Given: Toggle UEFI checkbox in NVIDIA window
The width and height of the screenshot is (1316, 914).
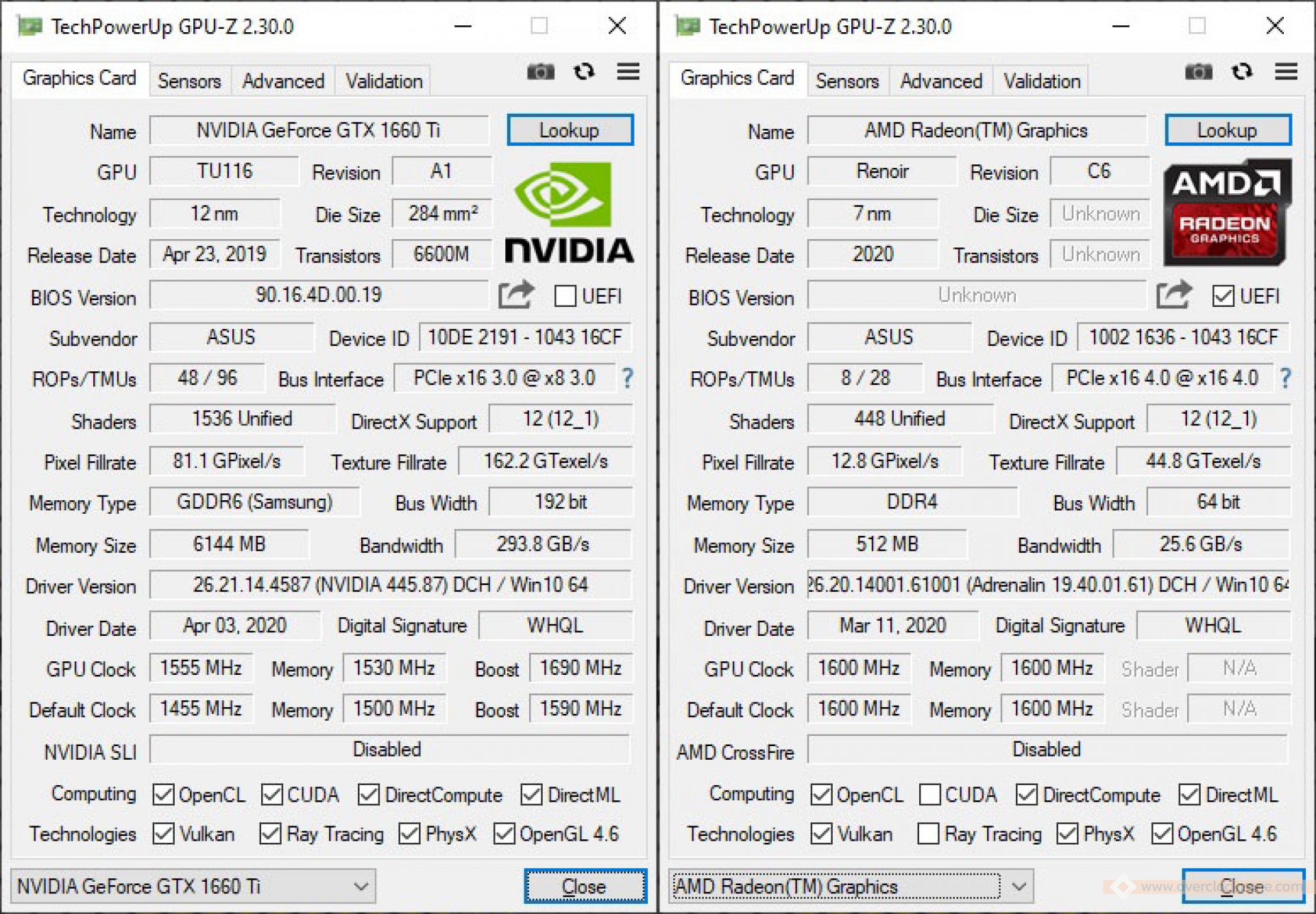Looking at the screenshot, I should coord(565,296).
